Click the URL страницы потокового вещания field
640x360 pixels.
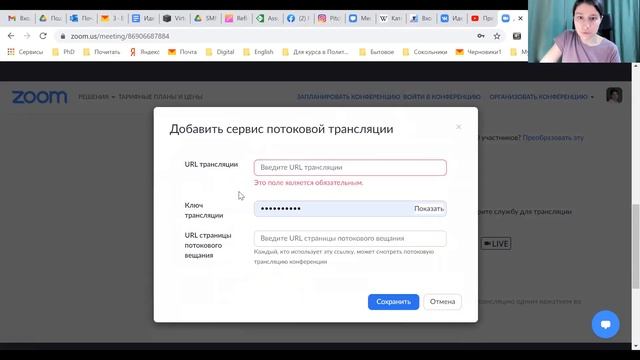350,238
